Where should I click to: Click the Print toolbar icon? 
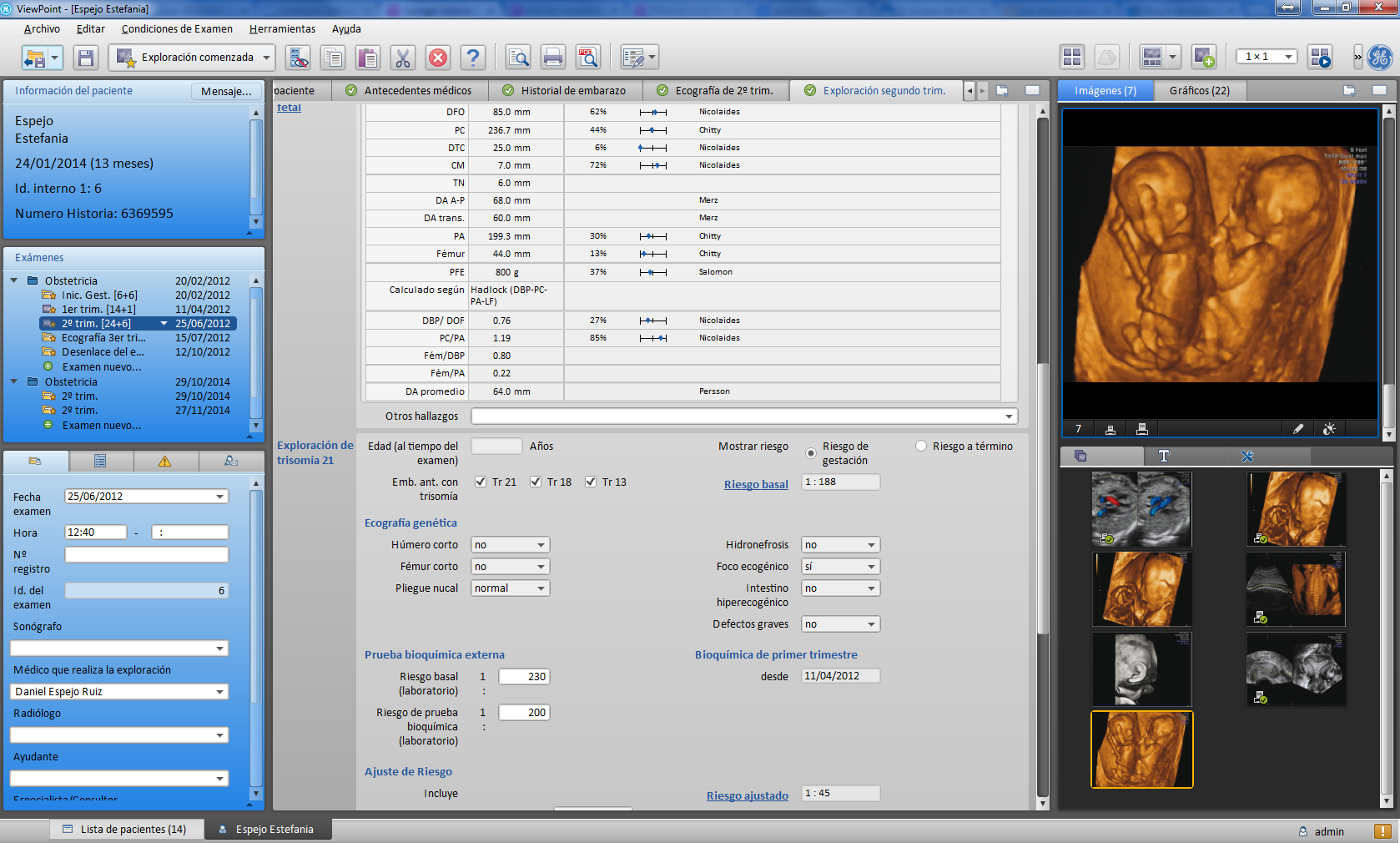pos(552,58)
